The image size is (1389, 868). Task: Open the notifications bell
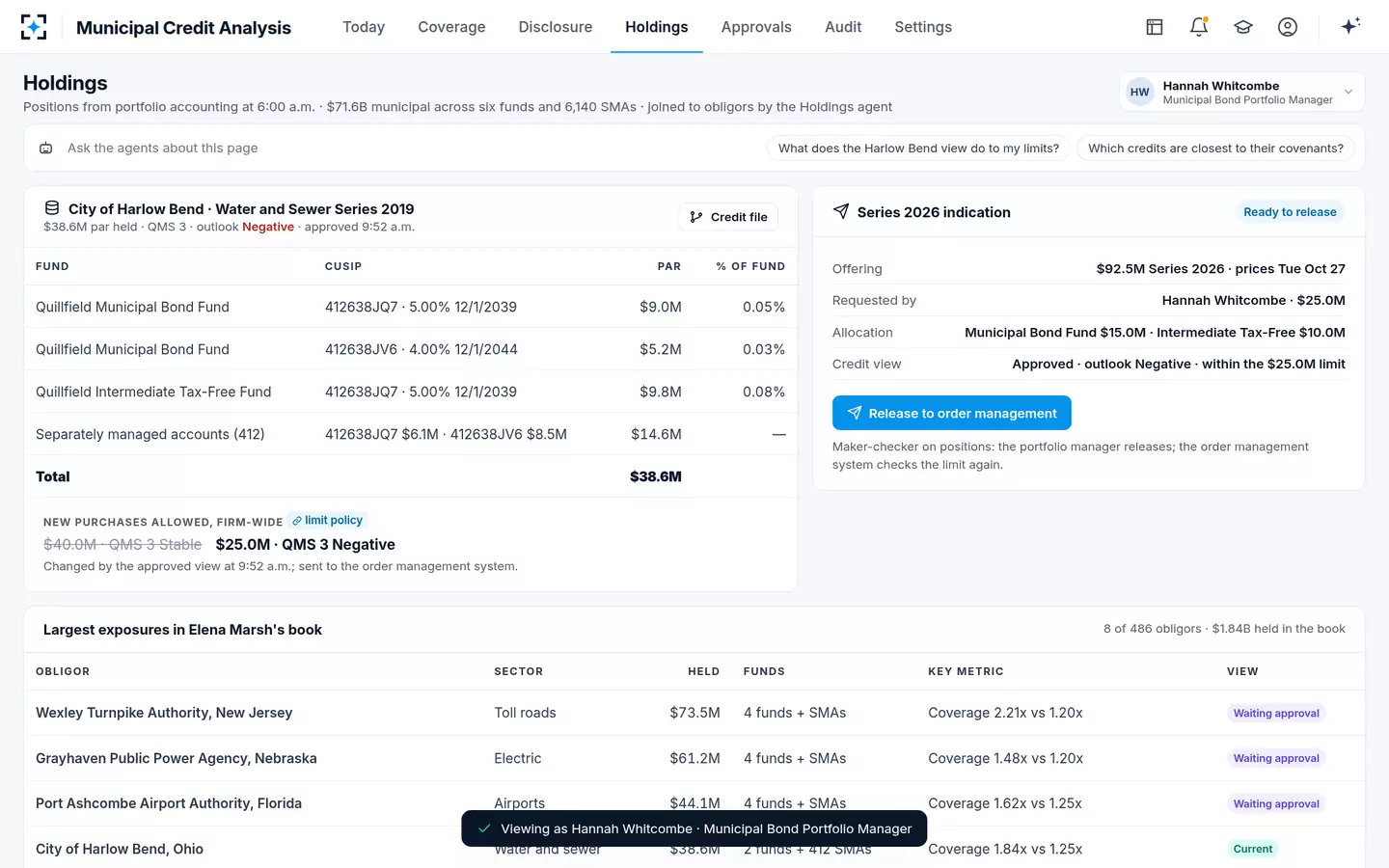[x=1199, y=27]
